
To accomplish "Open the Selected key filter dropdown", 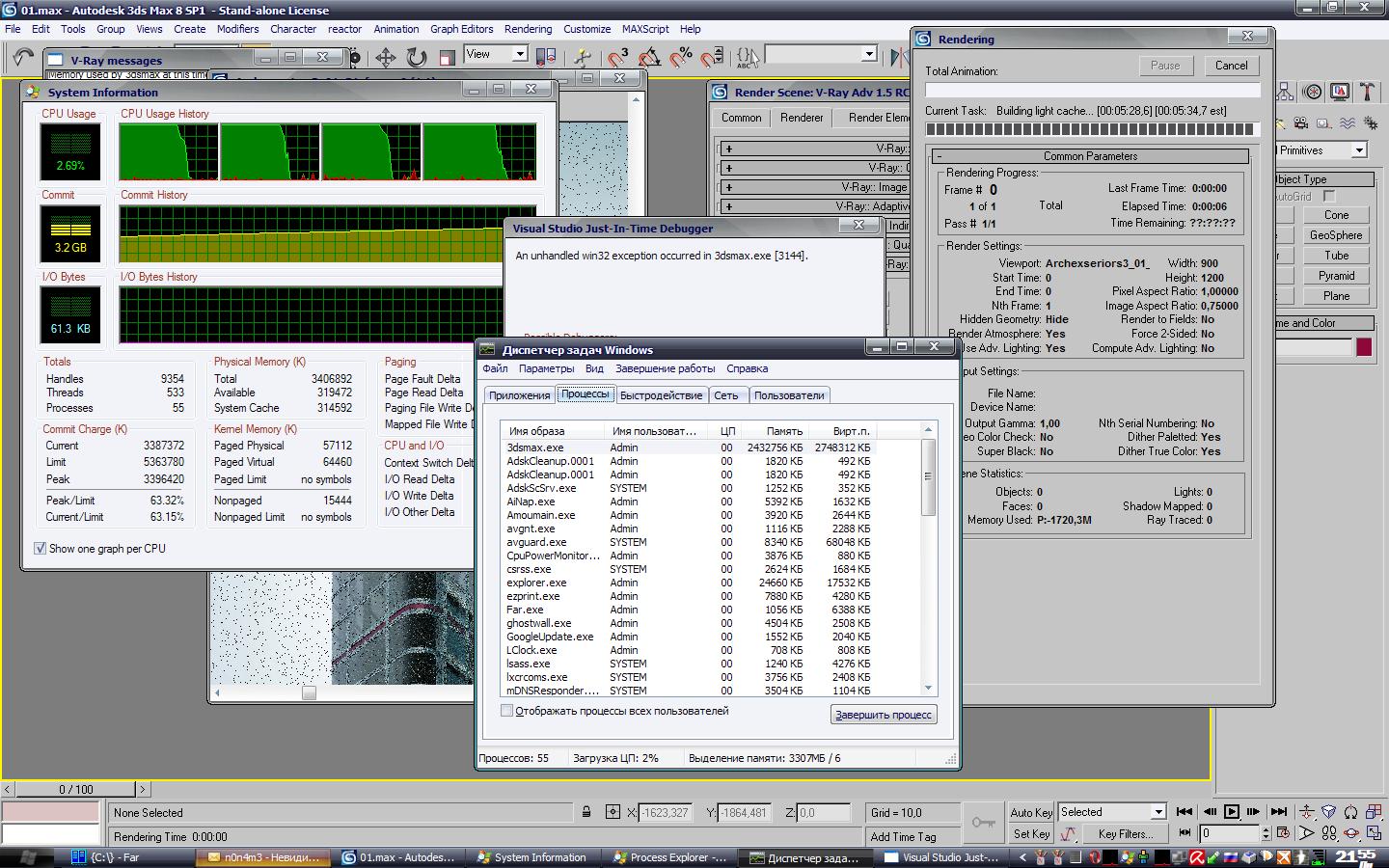I will tap(1158, 812).
